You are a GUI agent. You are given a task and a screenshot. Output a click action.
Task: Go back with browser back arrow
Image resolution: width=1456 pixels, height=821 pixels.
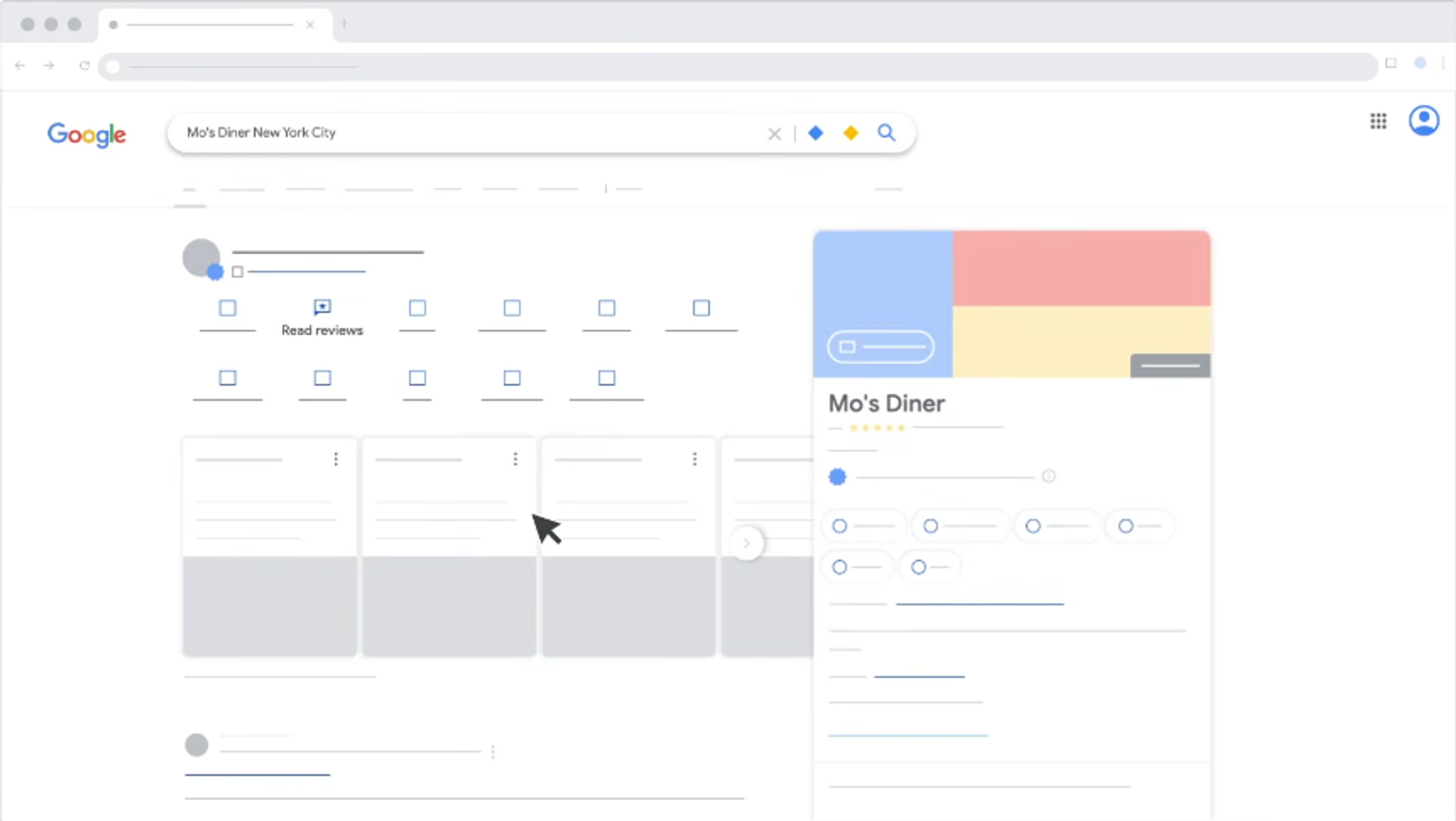click(x=20, y=66)
